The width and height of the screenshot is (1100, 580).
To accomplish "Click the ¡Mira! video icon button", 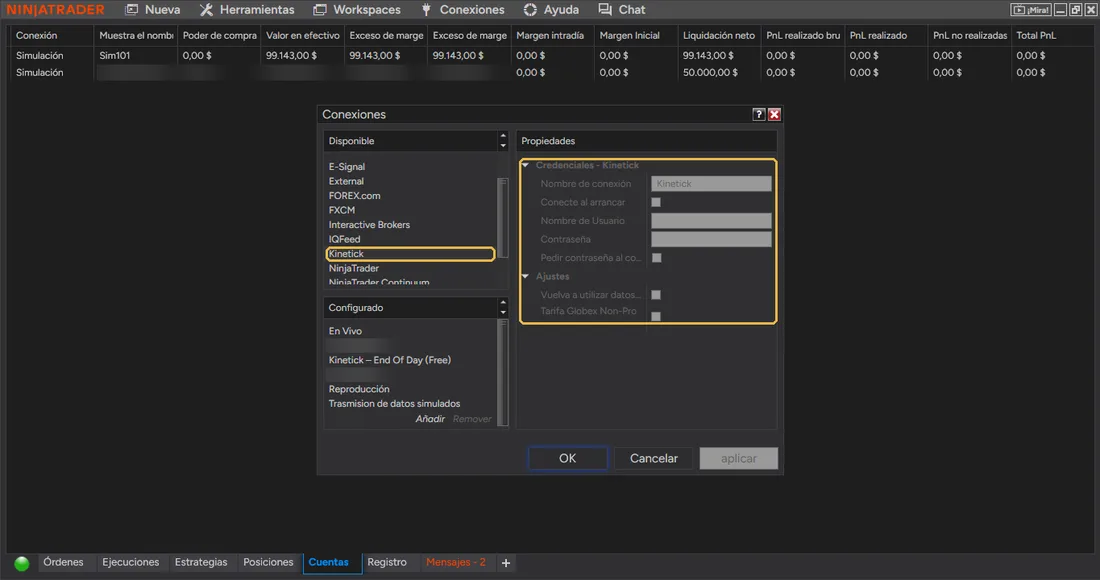I will (1031, 10).
